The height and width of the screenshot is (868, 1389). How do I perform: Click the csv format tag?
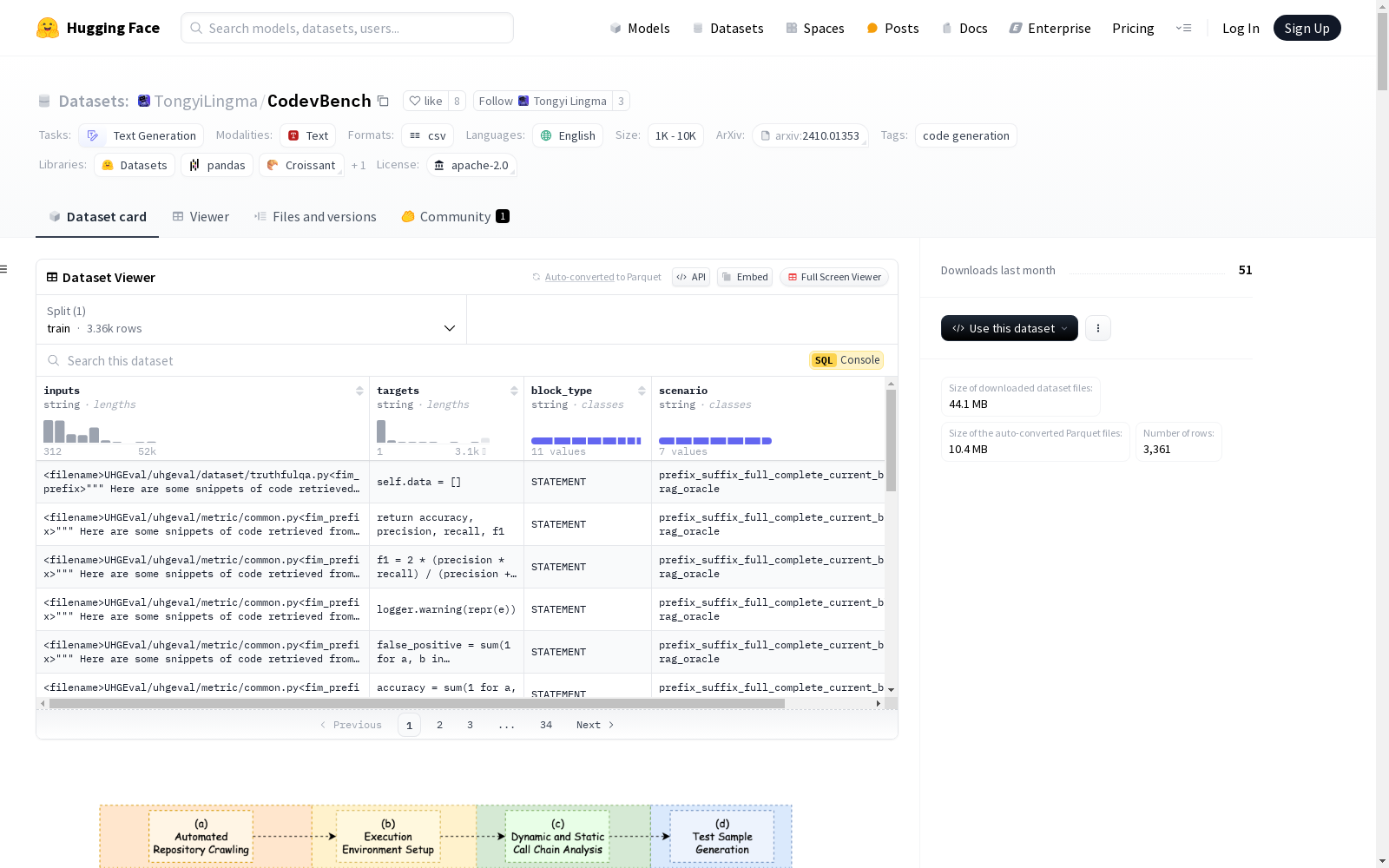pyautogui.click(x=427, y=135)
